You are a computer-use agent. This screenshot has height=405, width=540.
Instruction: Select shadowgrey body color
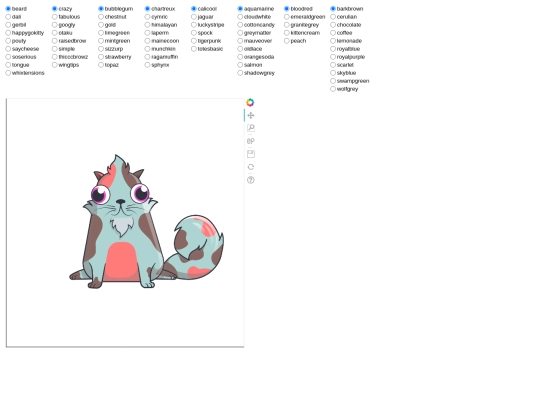240,73
